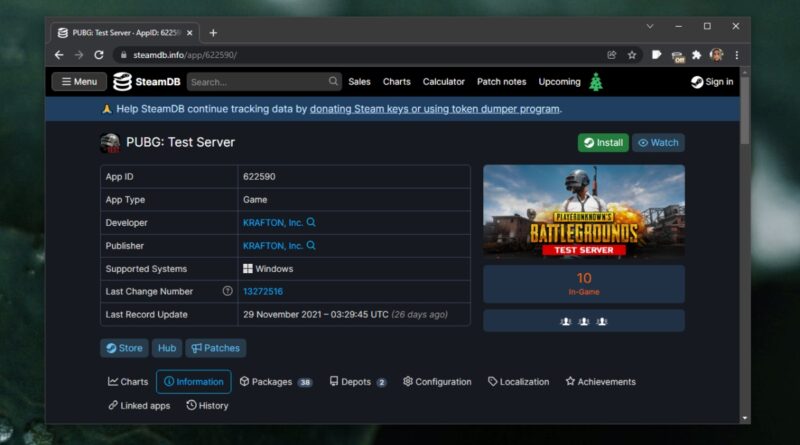This screenshot has width=800, height=445.
Task: Open a new browser tab
Action: [213, 33]
